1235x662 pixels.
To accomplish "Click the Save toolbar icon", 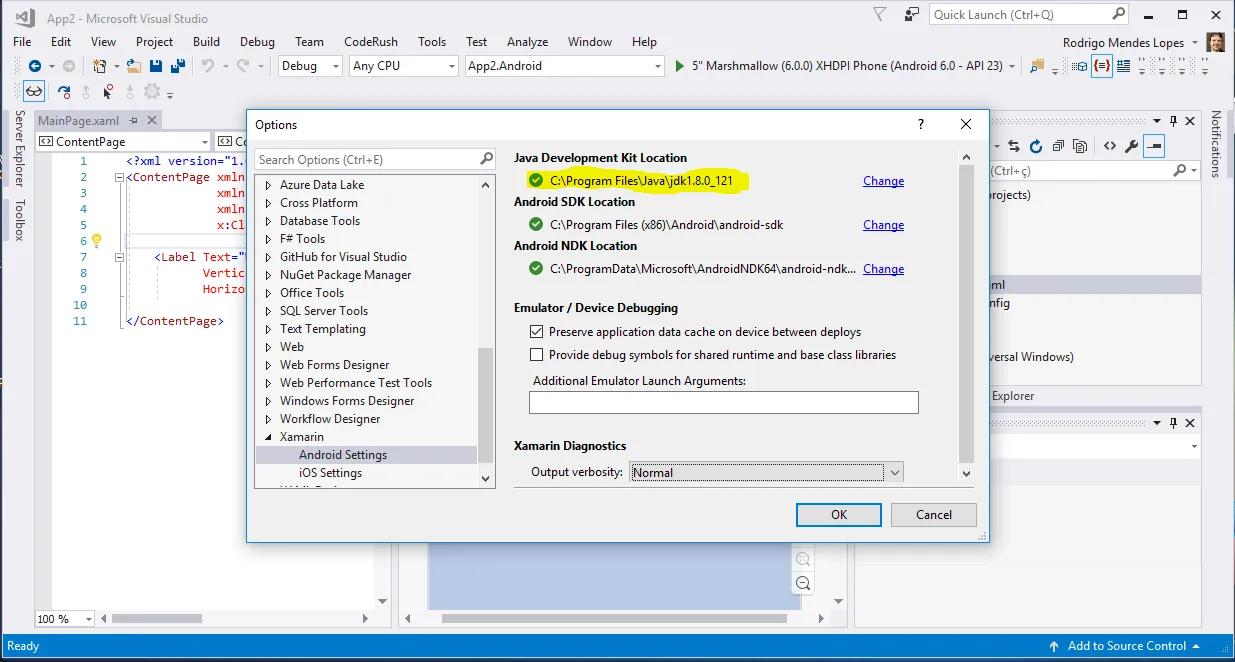I will pos(156,66).
